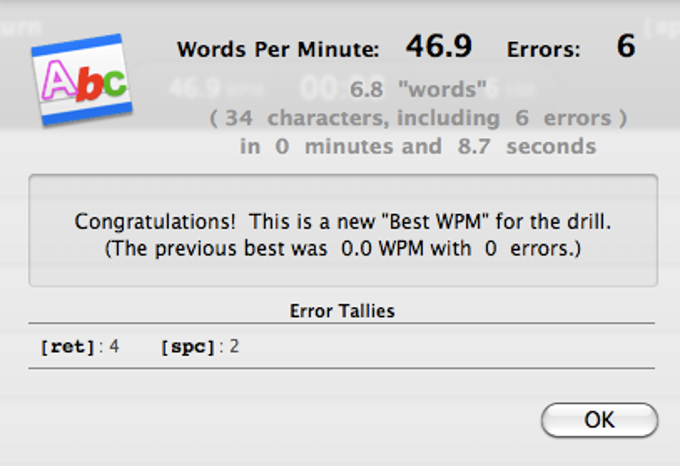This screenshot has height=466, width=680.
Task: Click the green letter c in the icon
Action: pyautogui.click(x=115, y=81)
